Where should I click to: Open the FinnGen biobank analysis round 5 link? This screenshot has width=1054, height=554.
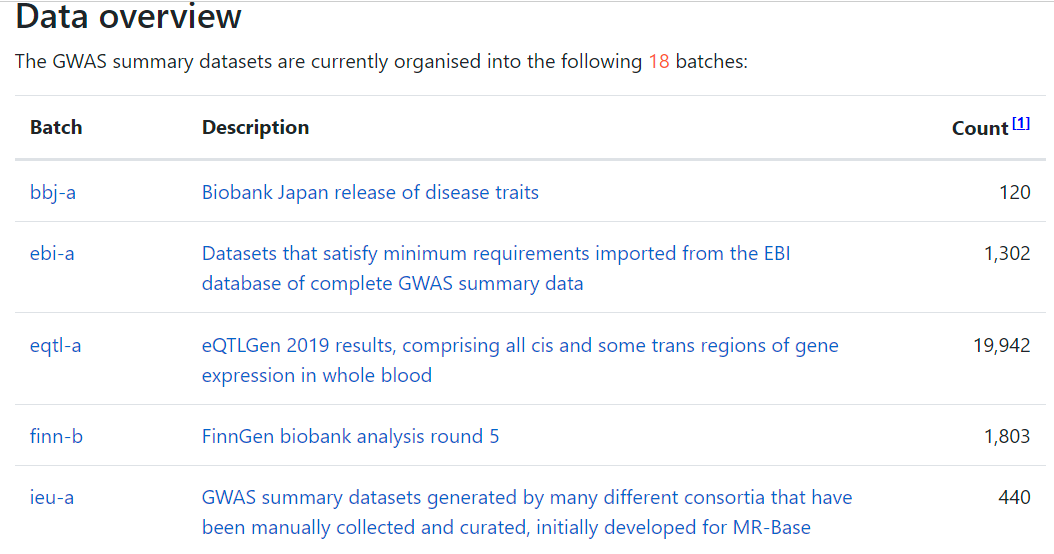(x=350, y=436)
